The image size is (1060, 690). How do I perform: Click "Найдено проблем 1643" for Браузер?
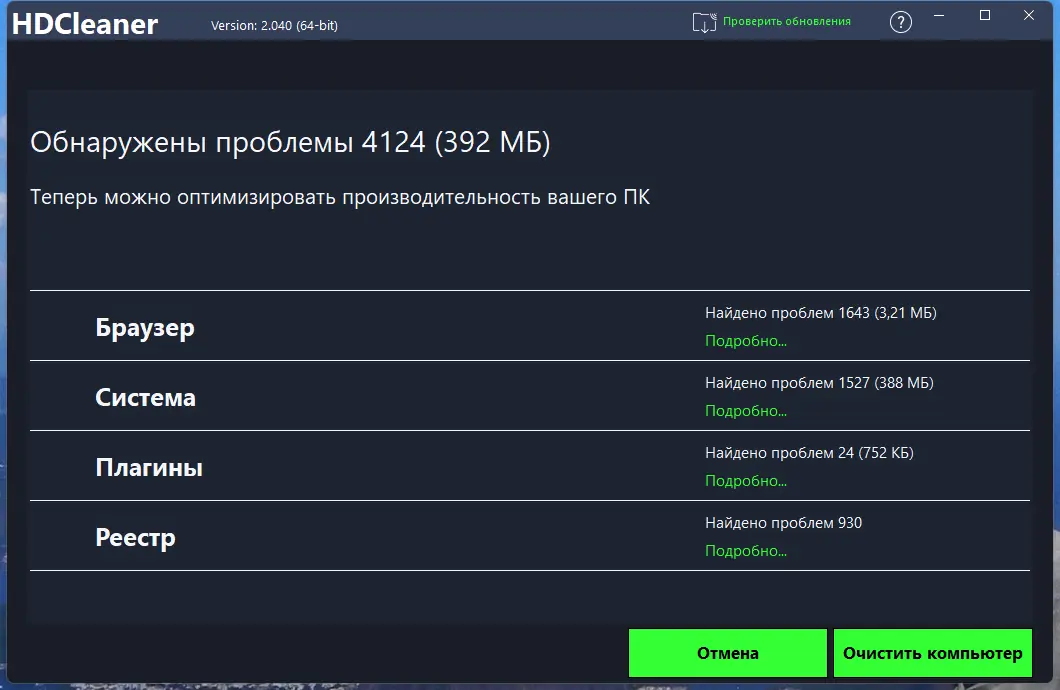tap(820, 312)
